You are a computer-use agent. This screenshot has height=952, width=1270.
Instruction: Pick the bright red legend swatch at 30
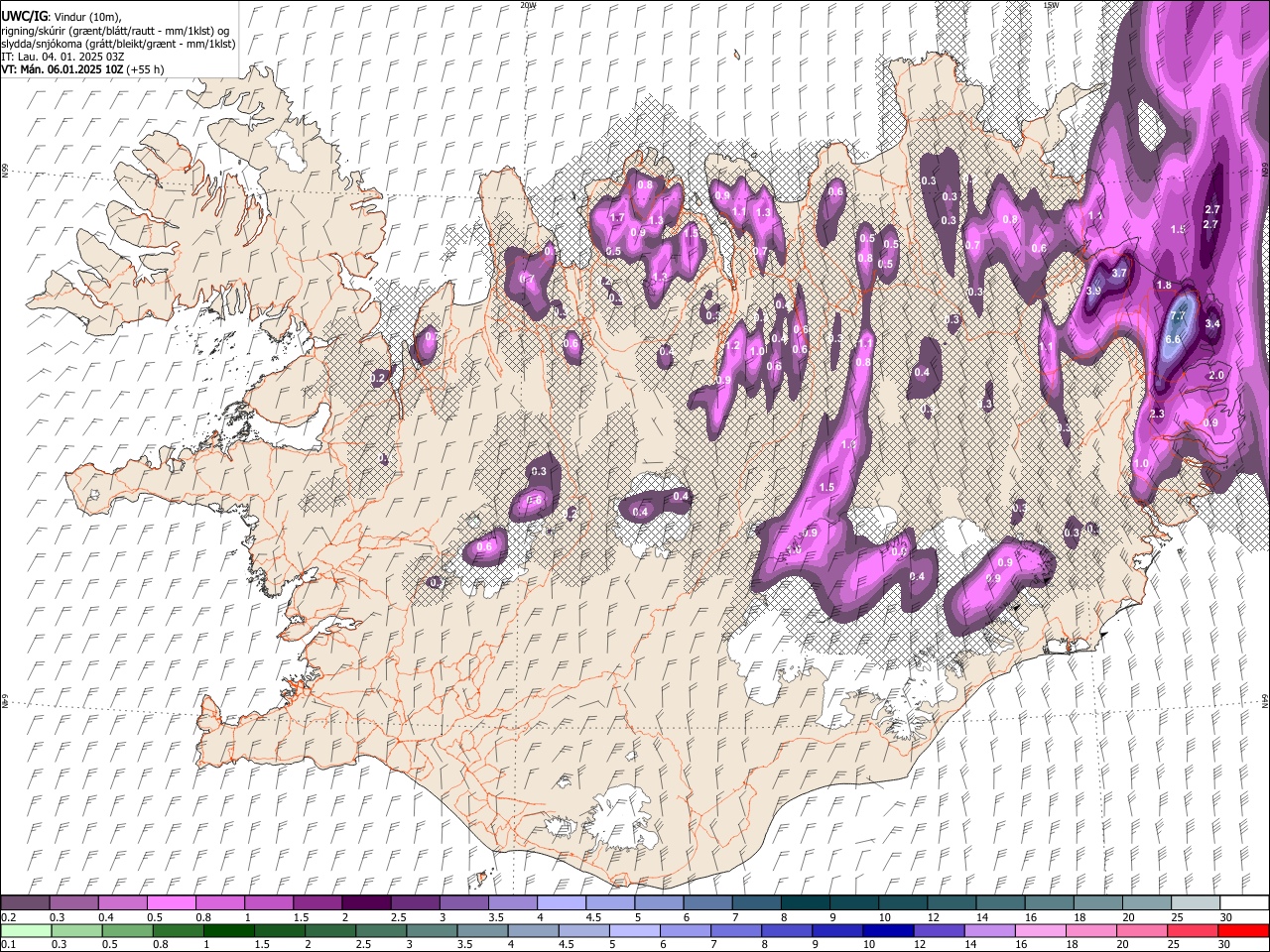point(1243,930)
